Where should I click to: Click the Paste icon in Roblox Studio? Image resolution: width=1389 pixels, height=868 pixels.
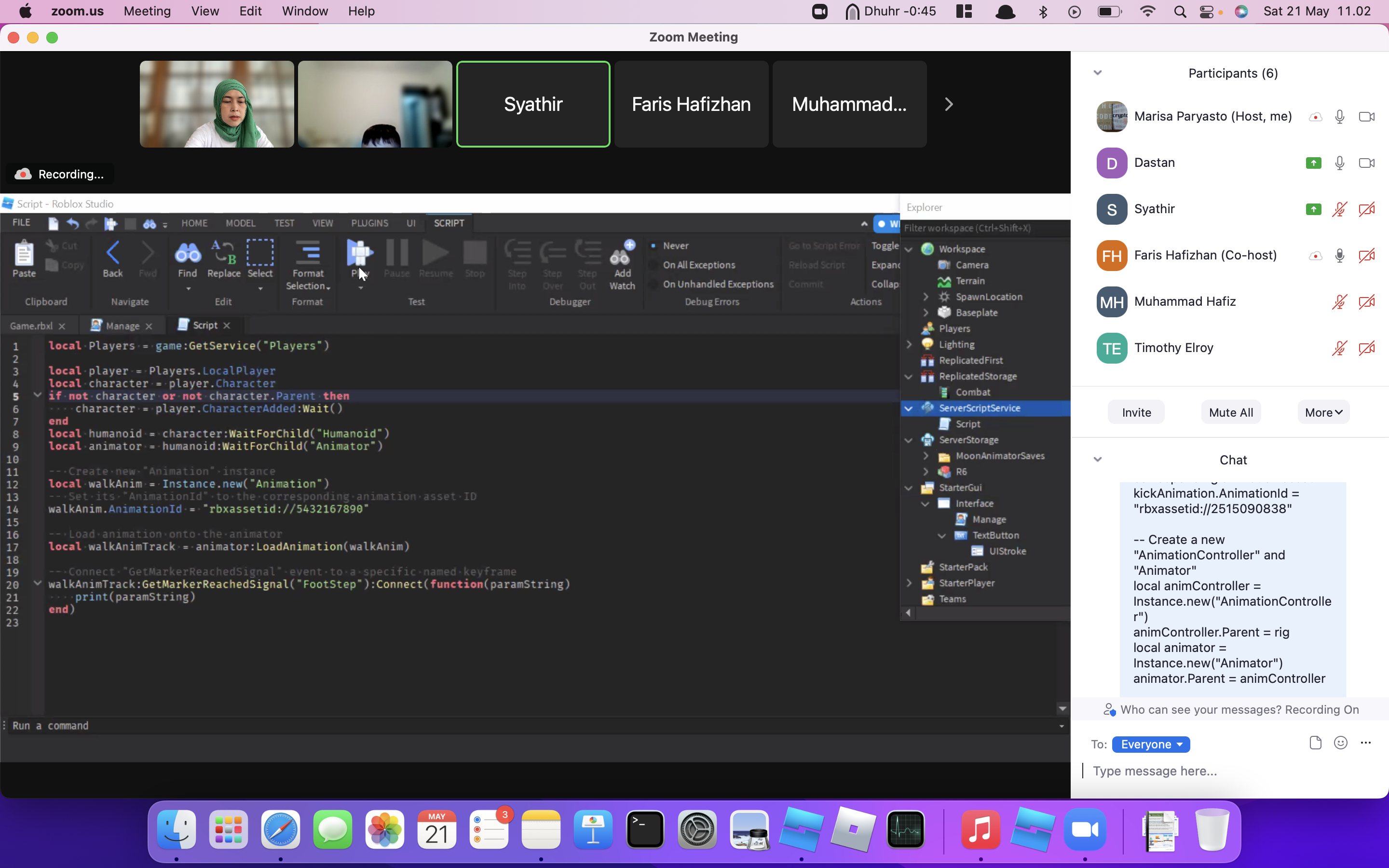pyautogui.click(x=24, y=253)
